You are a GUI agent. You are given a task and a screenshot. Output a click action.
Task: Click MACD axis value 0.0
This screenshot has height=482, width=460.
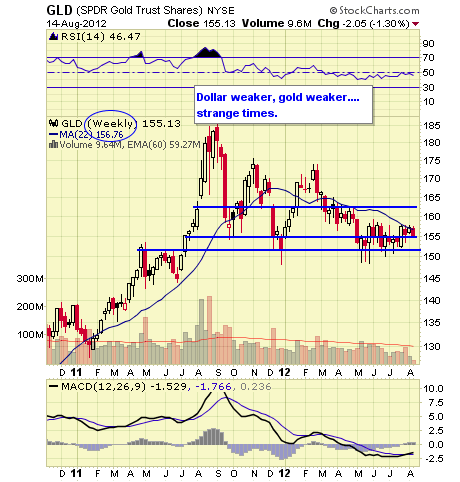[435, 445]
